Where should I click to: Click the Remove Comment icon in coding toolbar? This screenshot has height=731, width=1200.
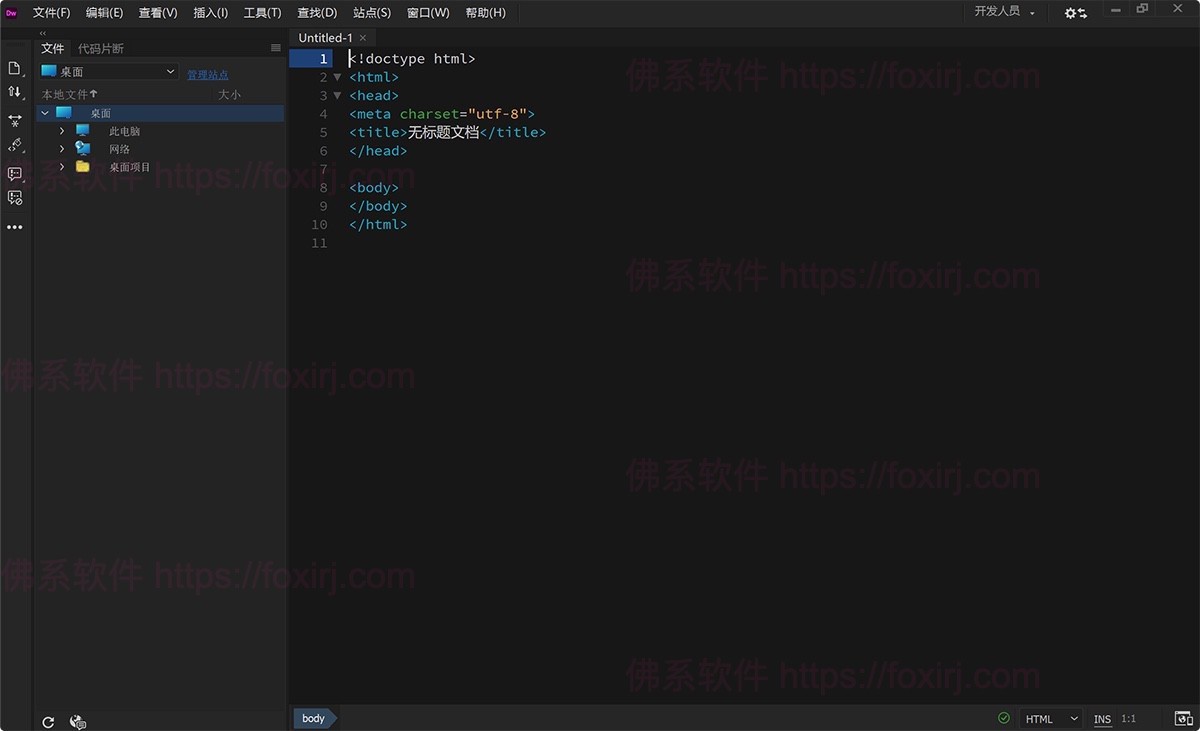(x=15, y=198)
